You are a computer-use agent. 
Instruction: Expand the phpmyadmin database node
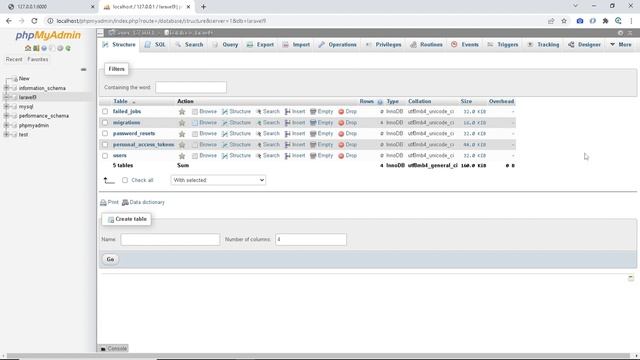coord(6,125)
